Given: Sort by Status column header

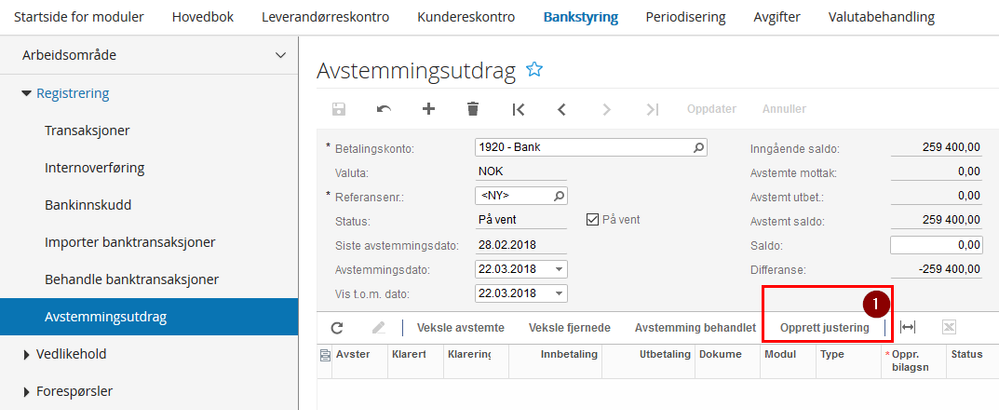Looking at the screenshot, I should pos(967,355).
